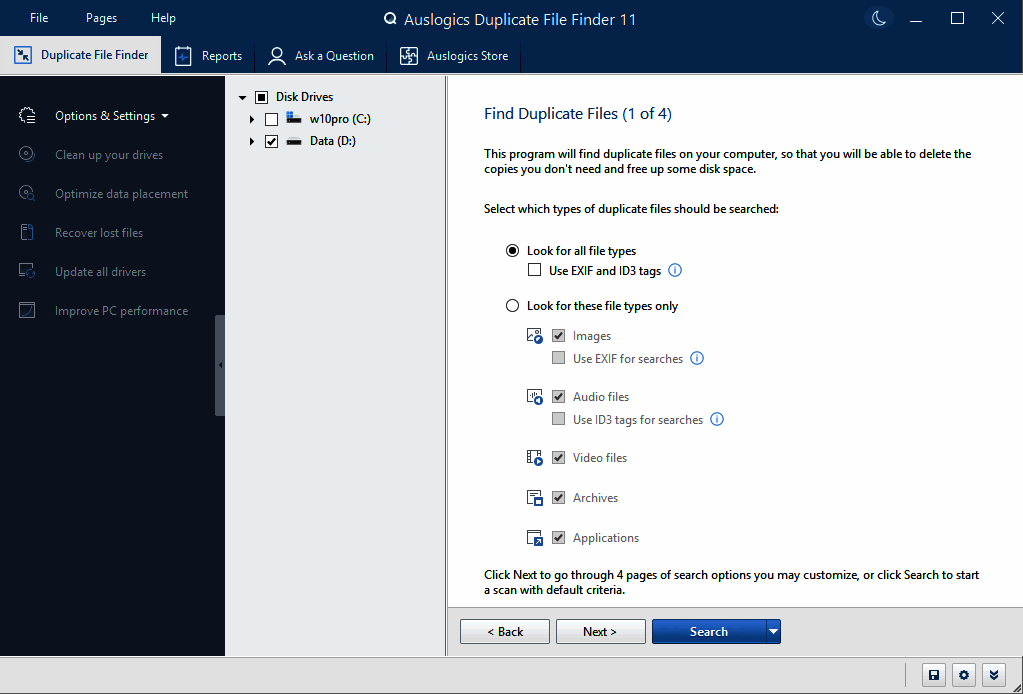
Task: Click the Next > button
Action: point(600,632)
